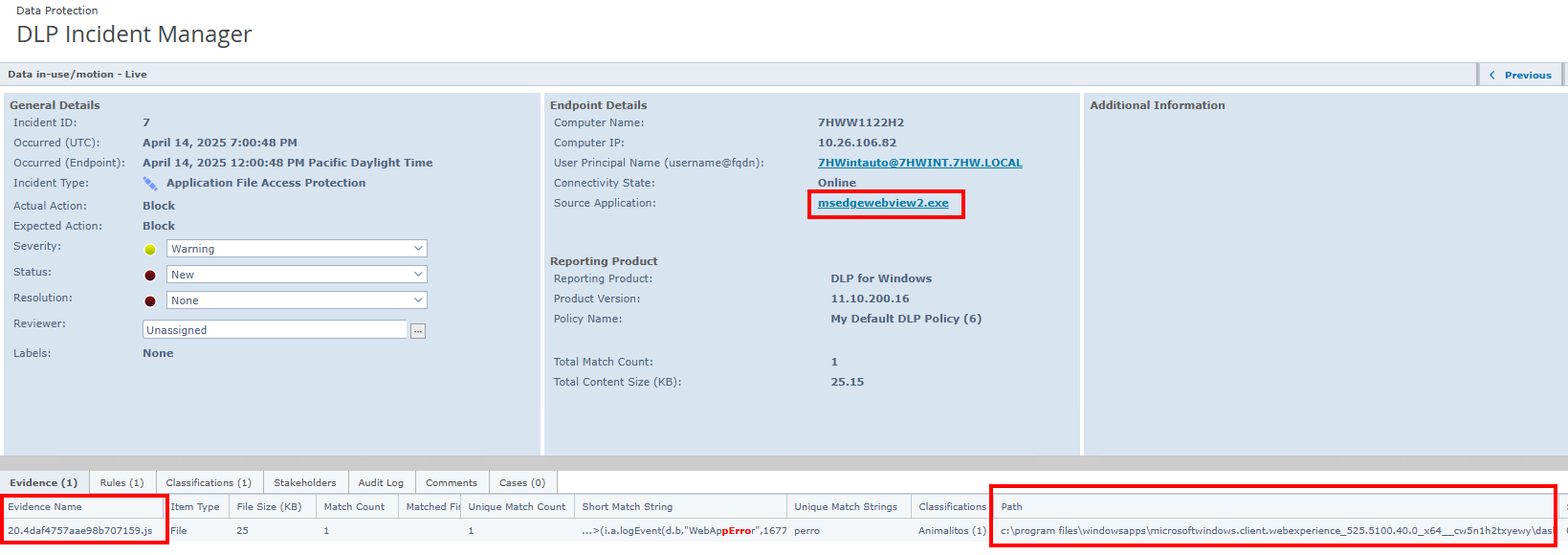
Task: Switch to the Comments tab
Action: click(452, 482)
